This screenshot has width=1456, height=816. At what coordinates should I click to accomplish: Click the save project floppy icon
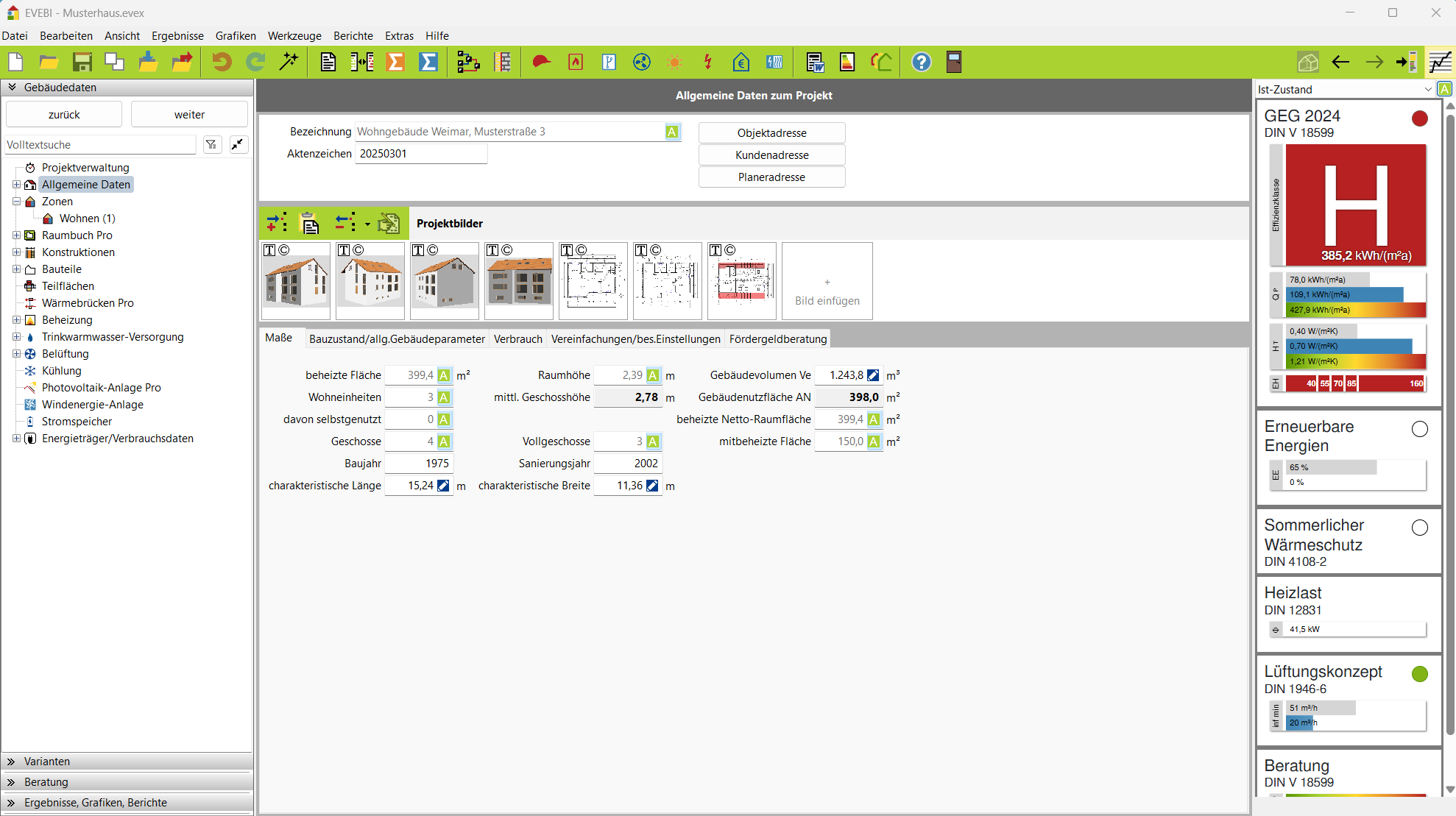coord(82,63)
